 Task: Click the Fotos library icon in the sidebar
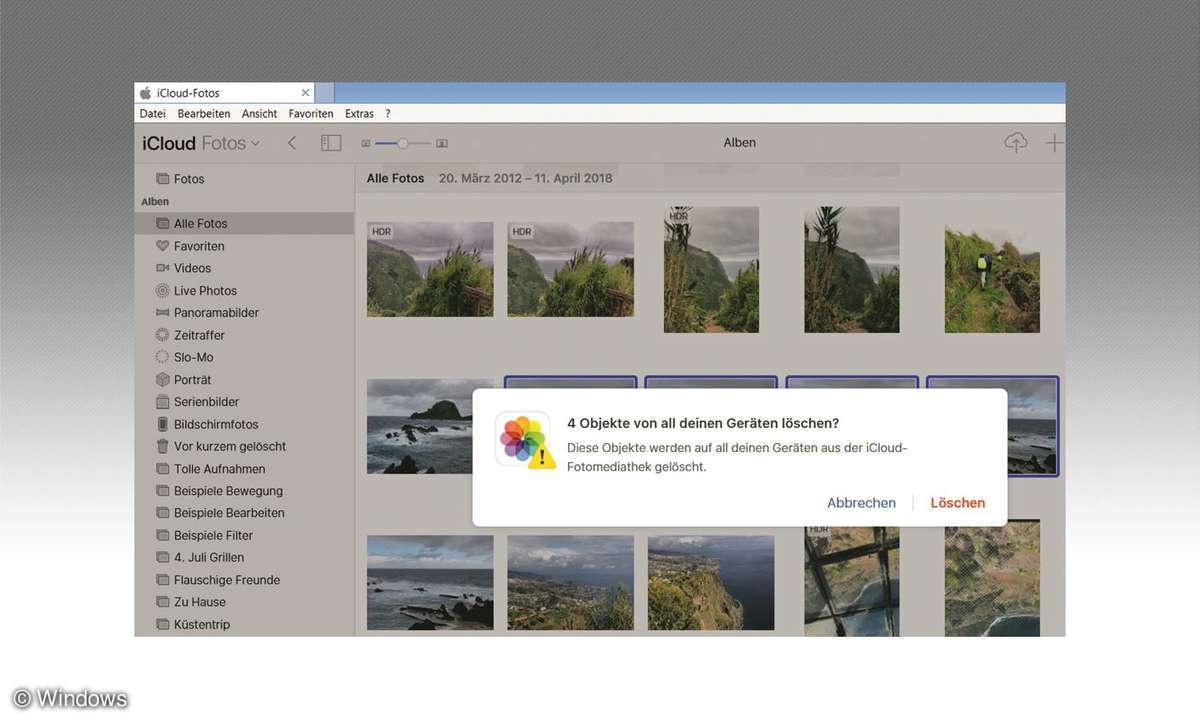tap(162, 179)
